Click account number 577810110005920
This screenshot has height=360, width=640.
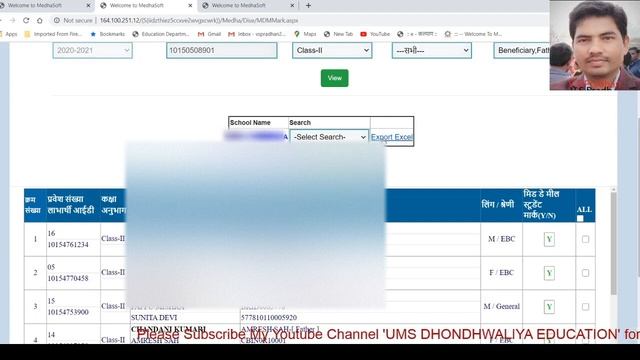[269, 318]
